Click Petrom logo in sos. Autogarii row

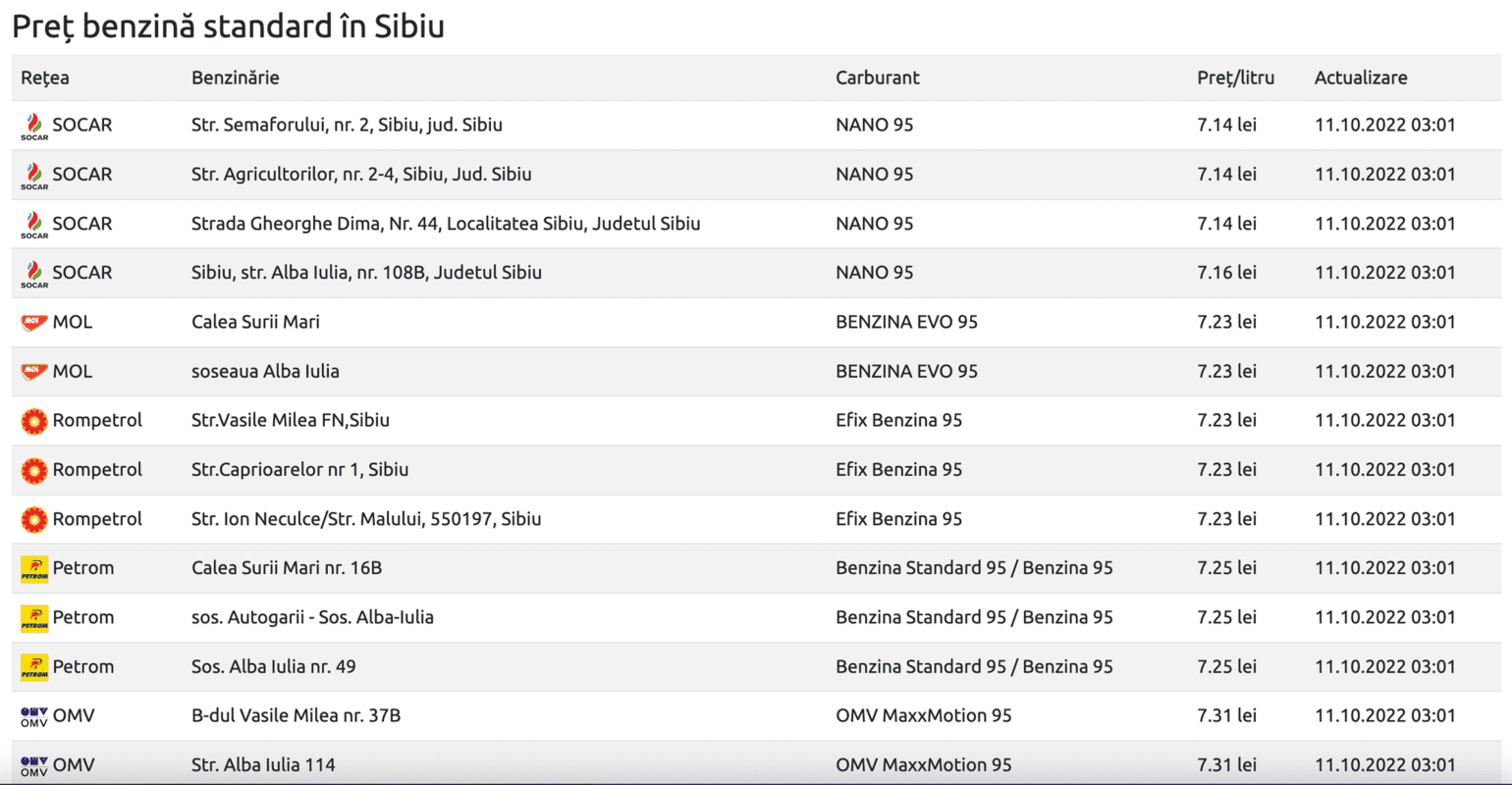pyautogui.click(x=34, y=617)
